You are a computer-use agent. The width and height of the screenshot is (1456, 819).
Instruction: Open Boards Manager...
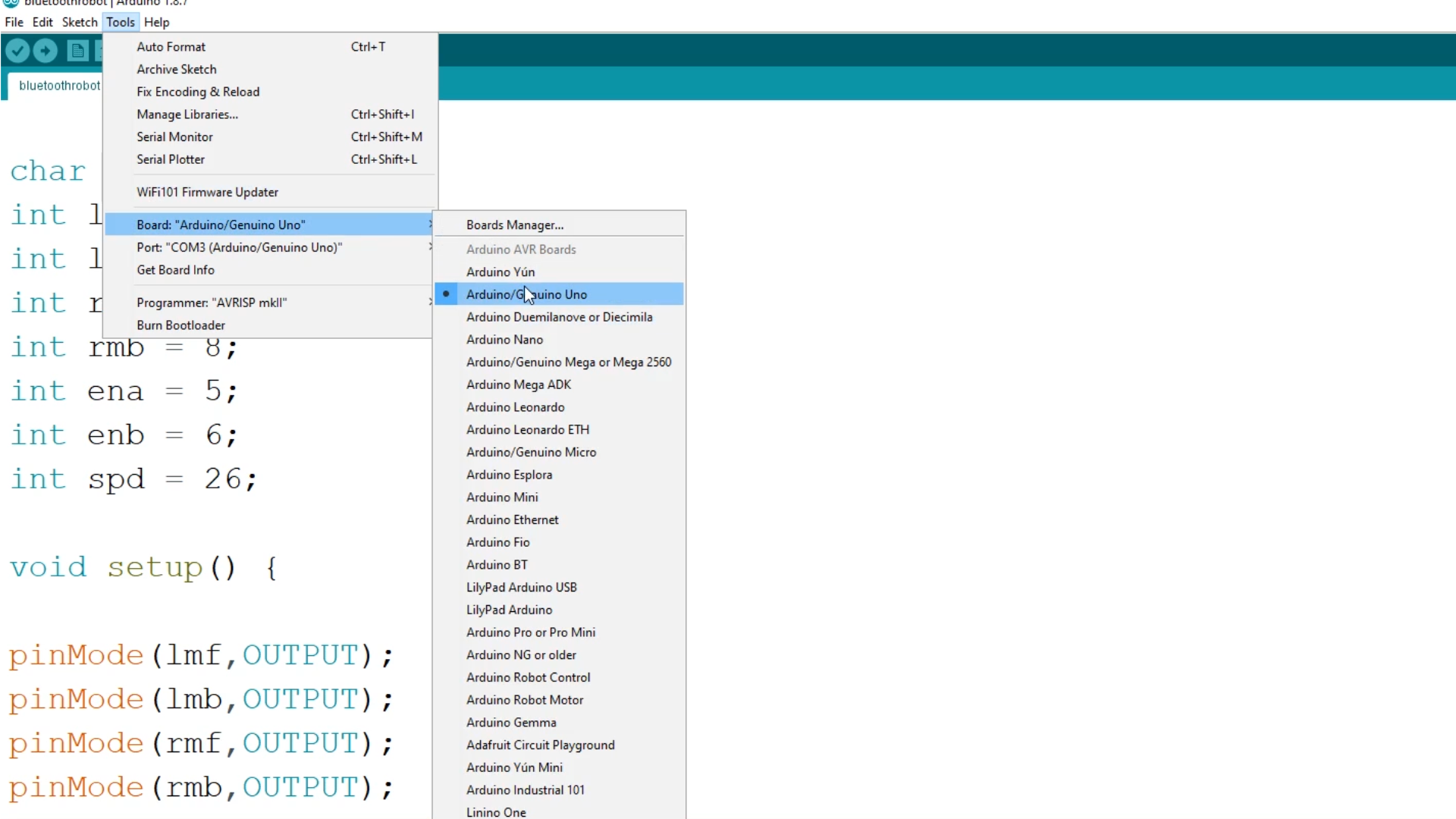coord(559,225)
